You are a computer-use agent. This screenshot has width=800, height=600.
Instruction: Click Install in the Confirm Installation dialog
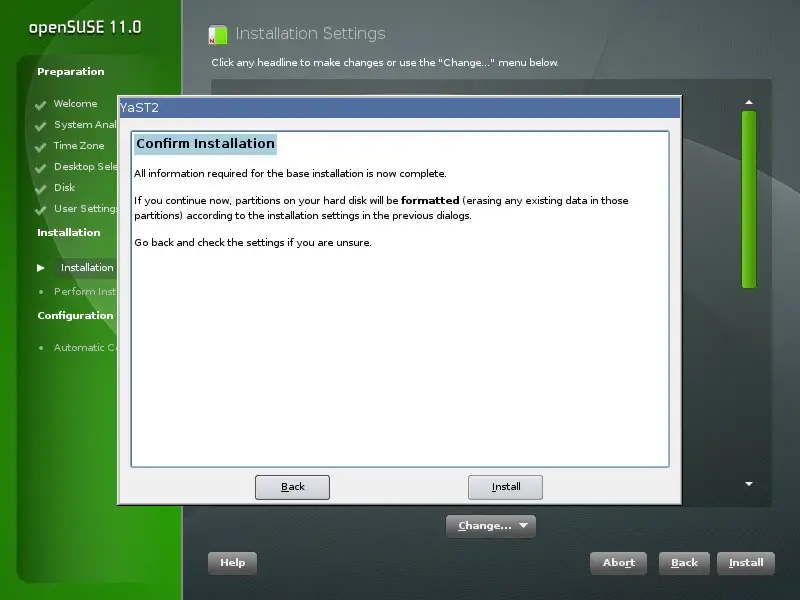tap(506, 487)
